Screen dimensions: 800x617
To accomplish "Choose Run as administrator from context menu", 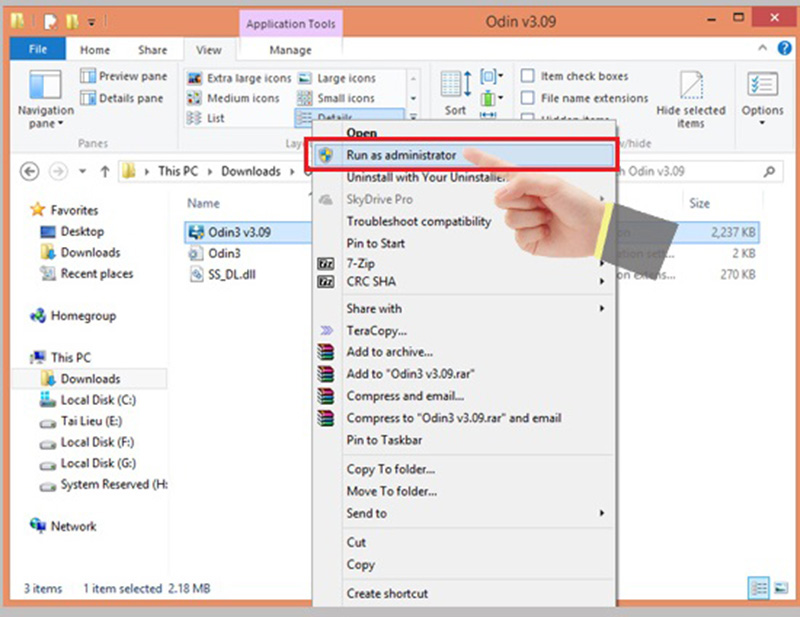I will point(401,155).
